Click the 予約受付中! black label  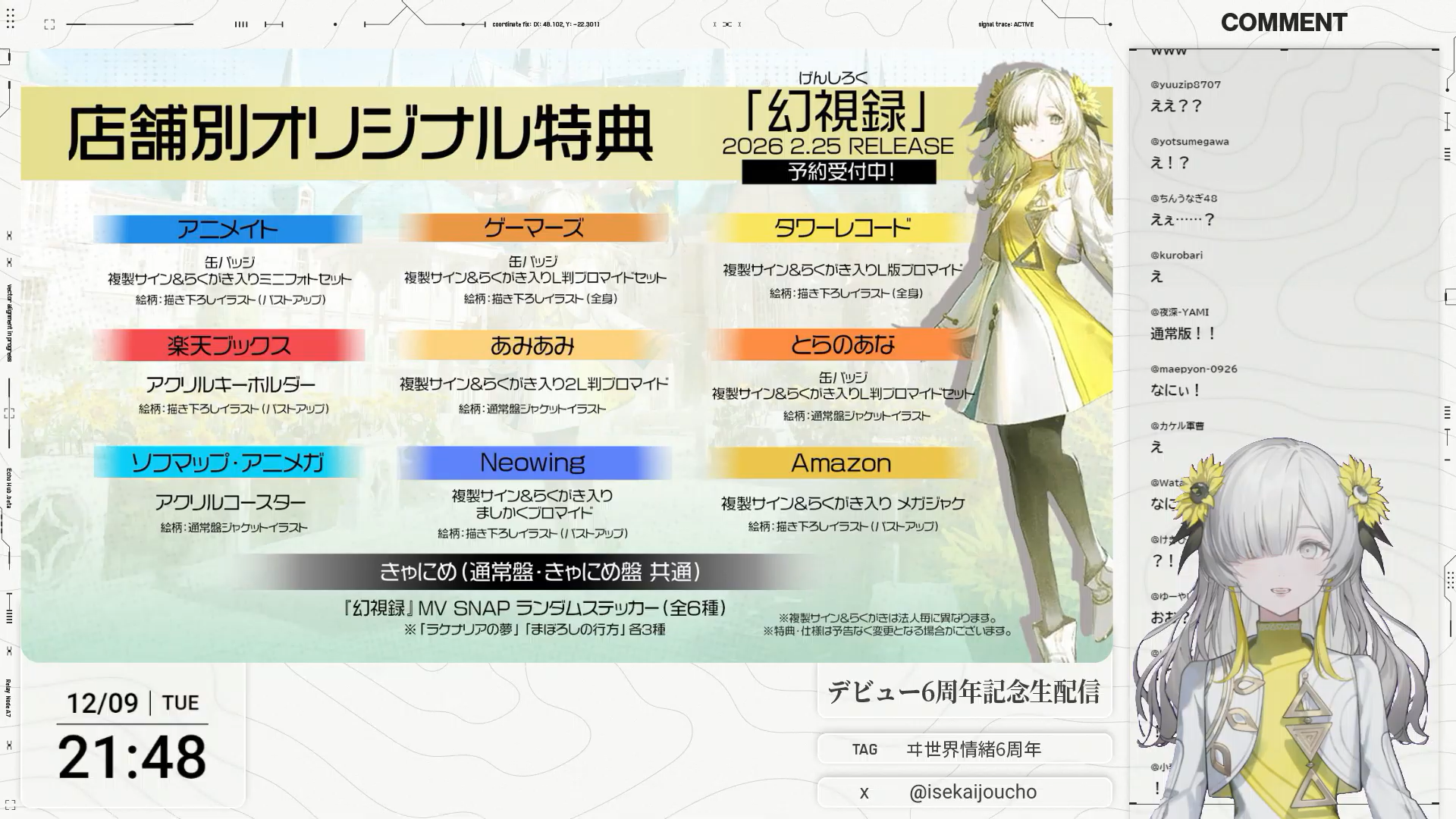pyautogui.click(x=839, y=172)
